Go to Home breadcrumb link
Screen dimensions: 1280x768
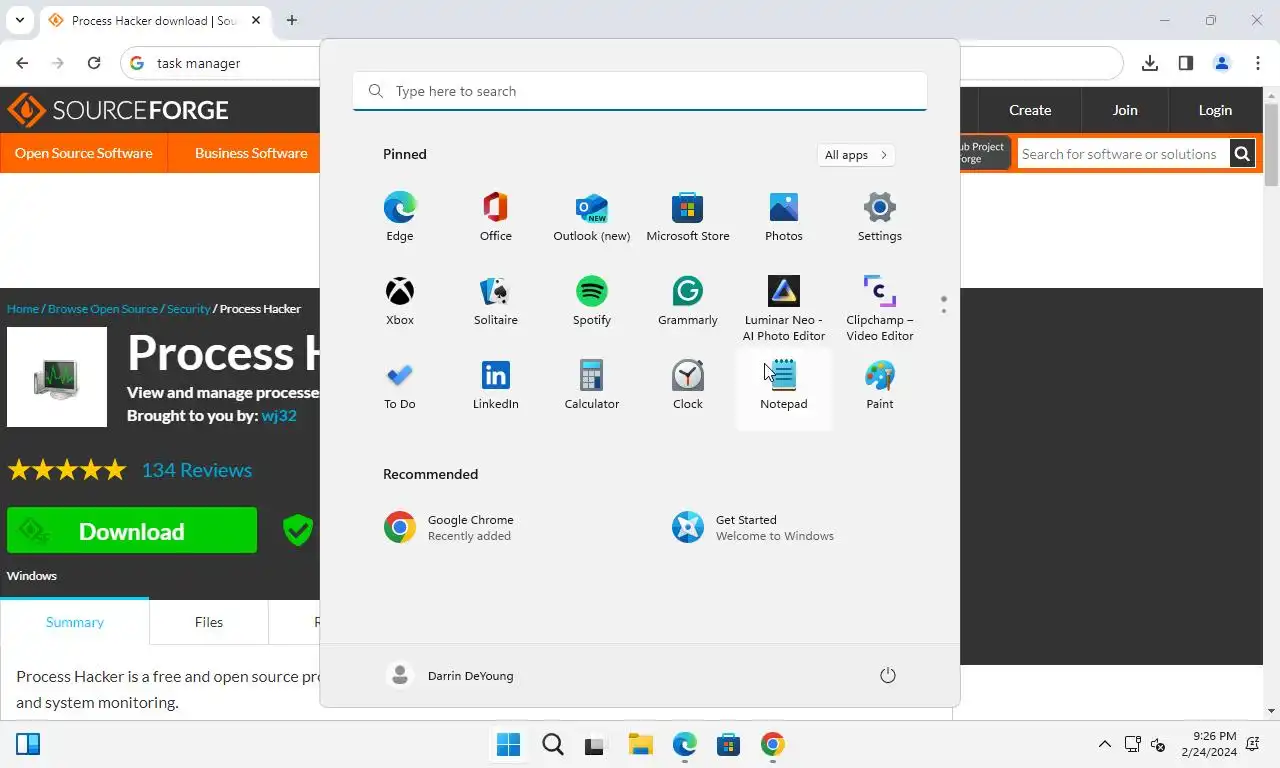(x=23, y=309)
